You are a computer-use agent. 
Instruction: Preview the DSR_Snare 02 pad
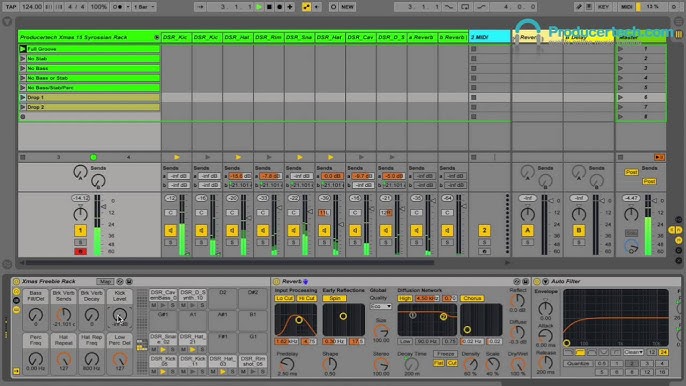[x=163, y=350]
